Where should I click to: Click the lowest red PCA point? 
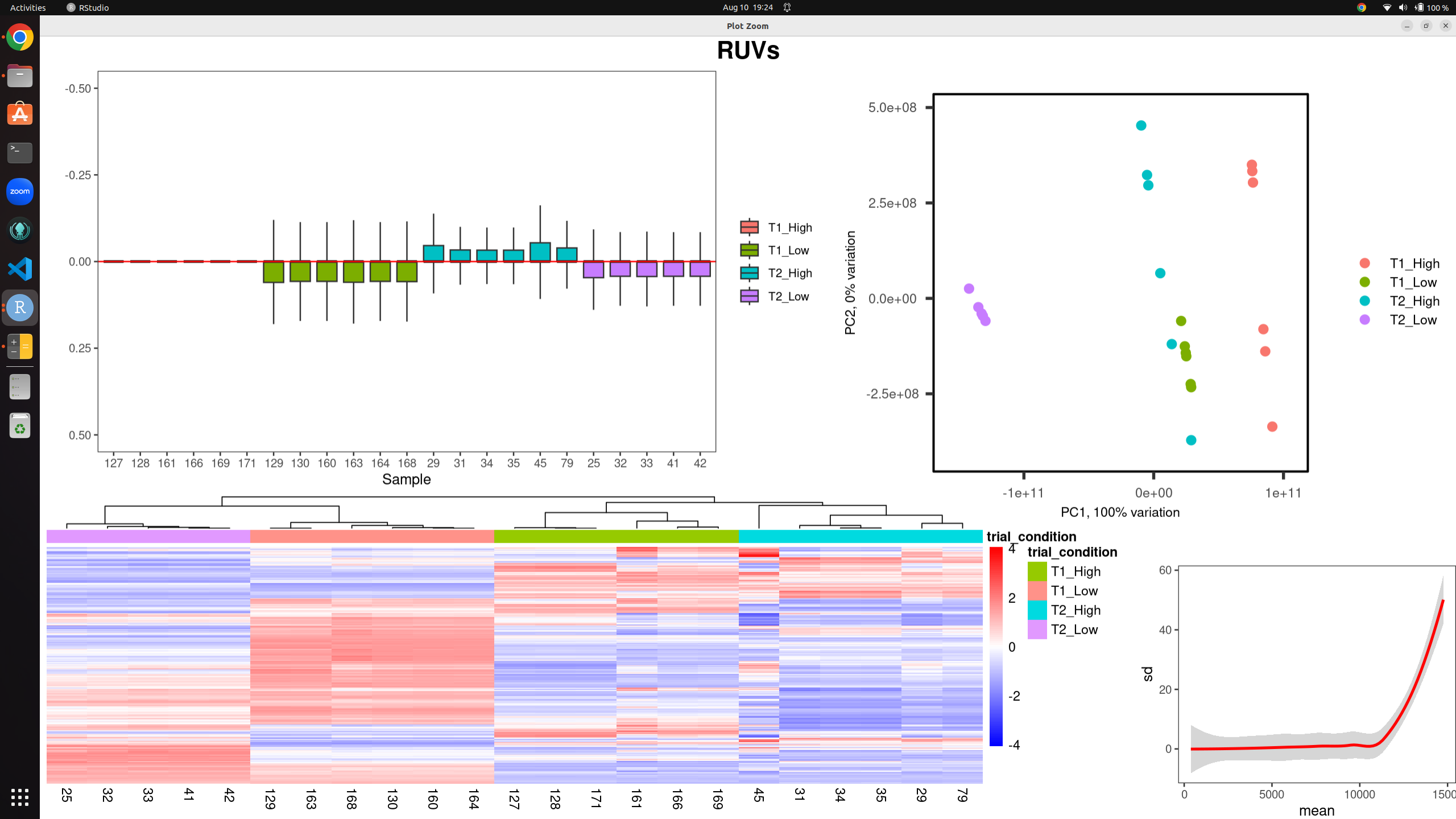1272,427
